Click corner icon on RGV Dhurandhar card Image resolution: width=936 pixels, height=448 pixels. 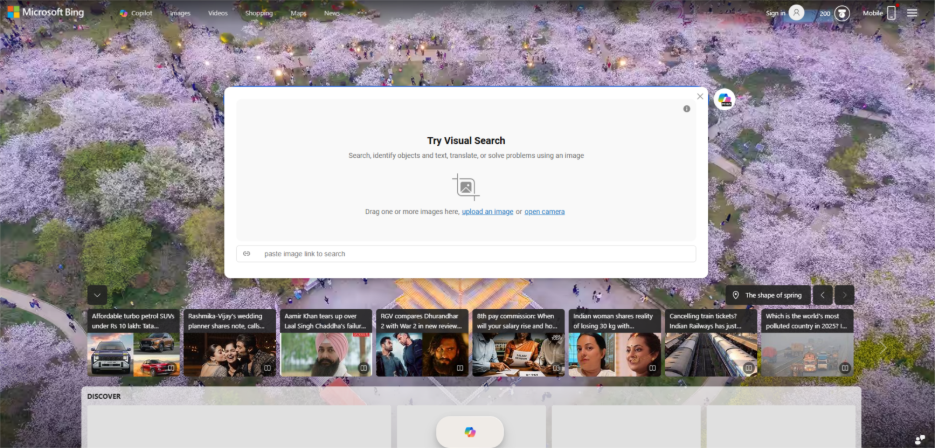point(460,368)
